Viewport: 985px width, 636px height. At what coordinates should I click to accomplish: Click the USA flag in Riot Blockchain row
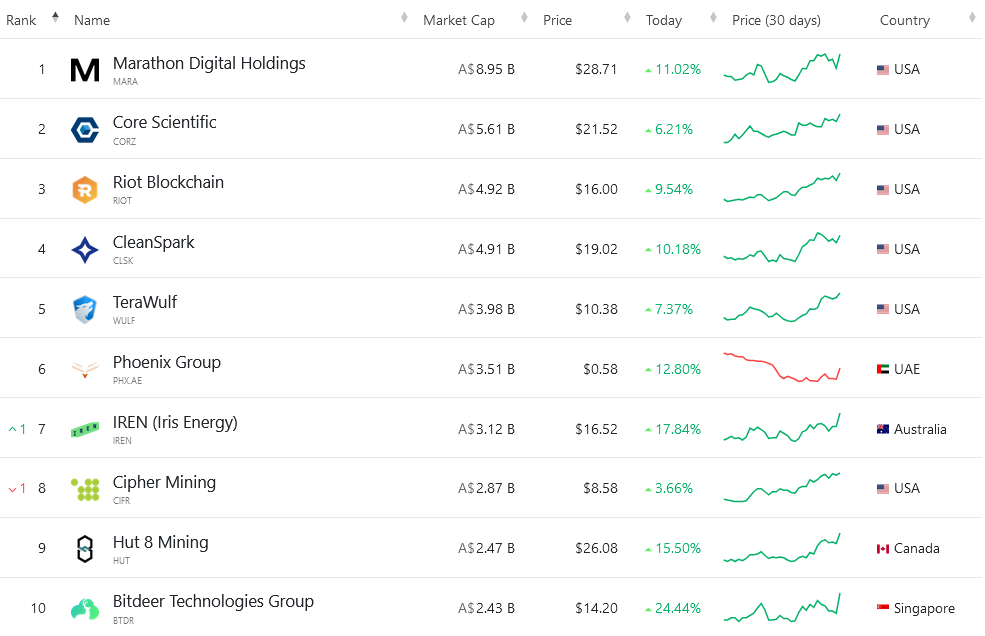coord(883,190)
